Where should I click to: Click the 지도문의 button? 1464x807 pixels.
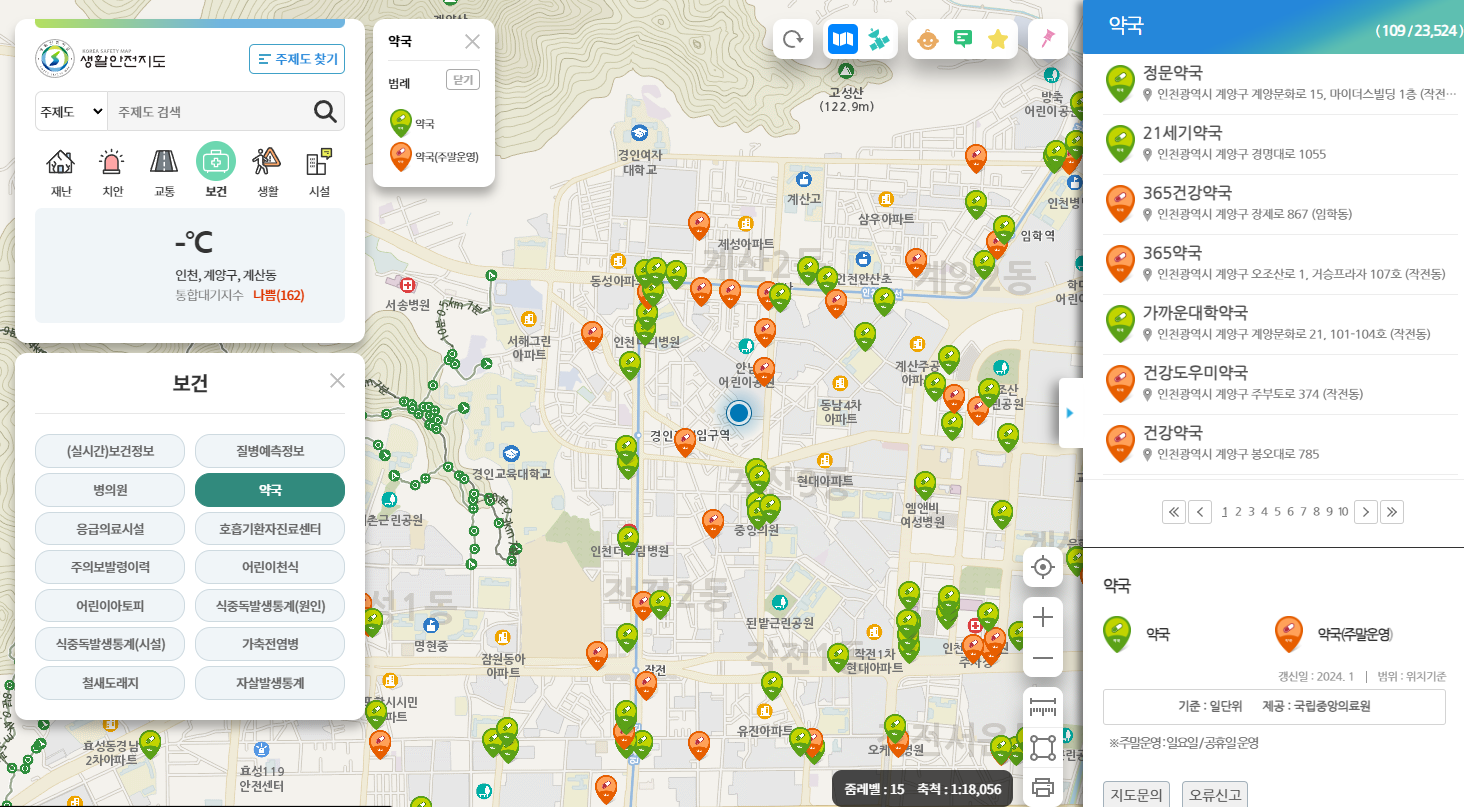(1137, 795)
